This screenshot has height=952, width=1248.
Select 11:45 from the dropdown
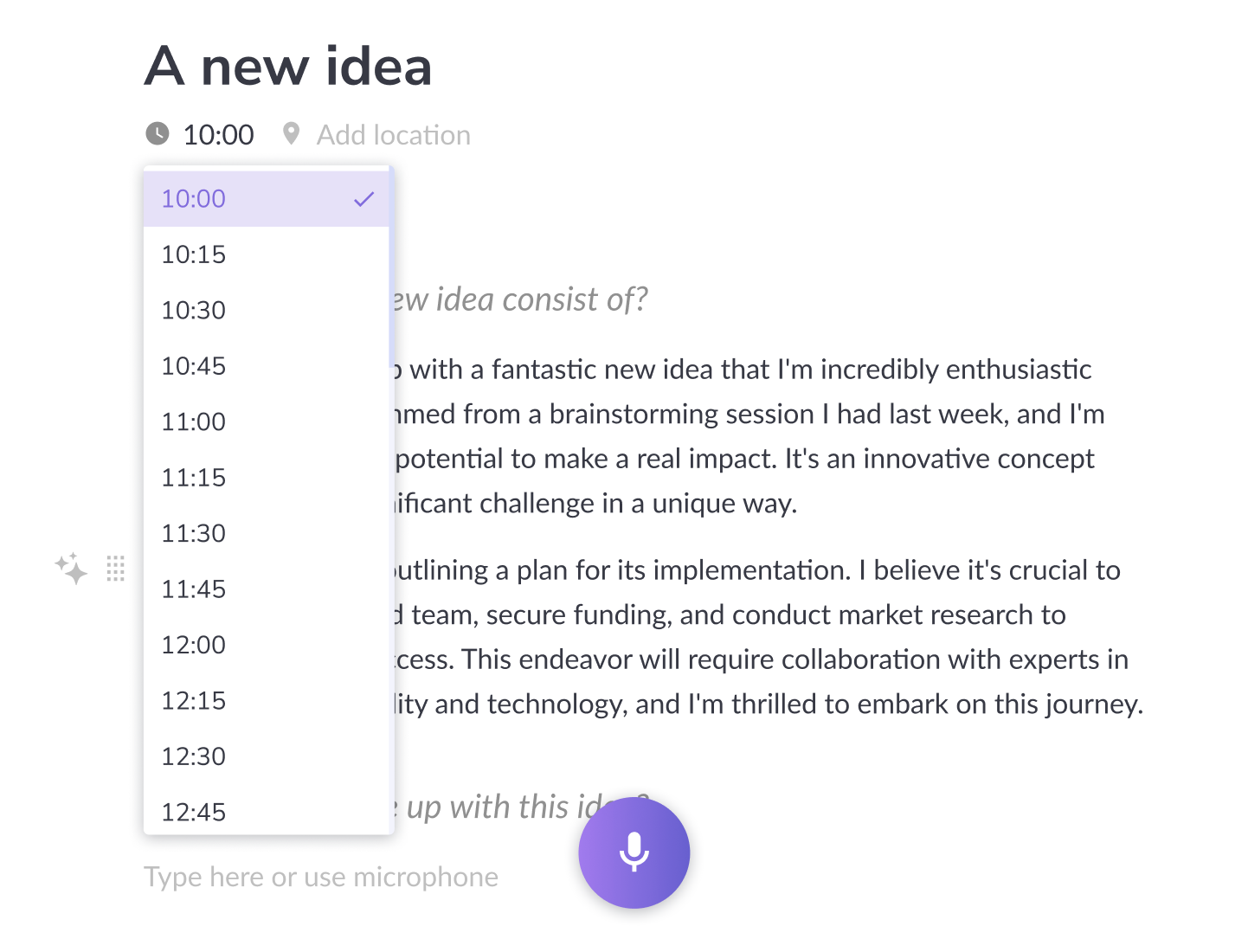pyautogui.click(x=194, y=589)
